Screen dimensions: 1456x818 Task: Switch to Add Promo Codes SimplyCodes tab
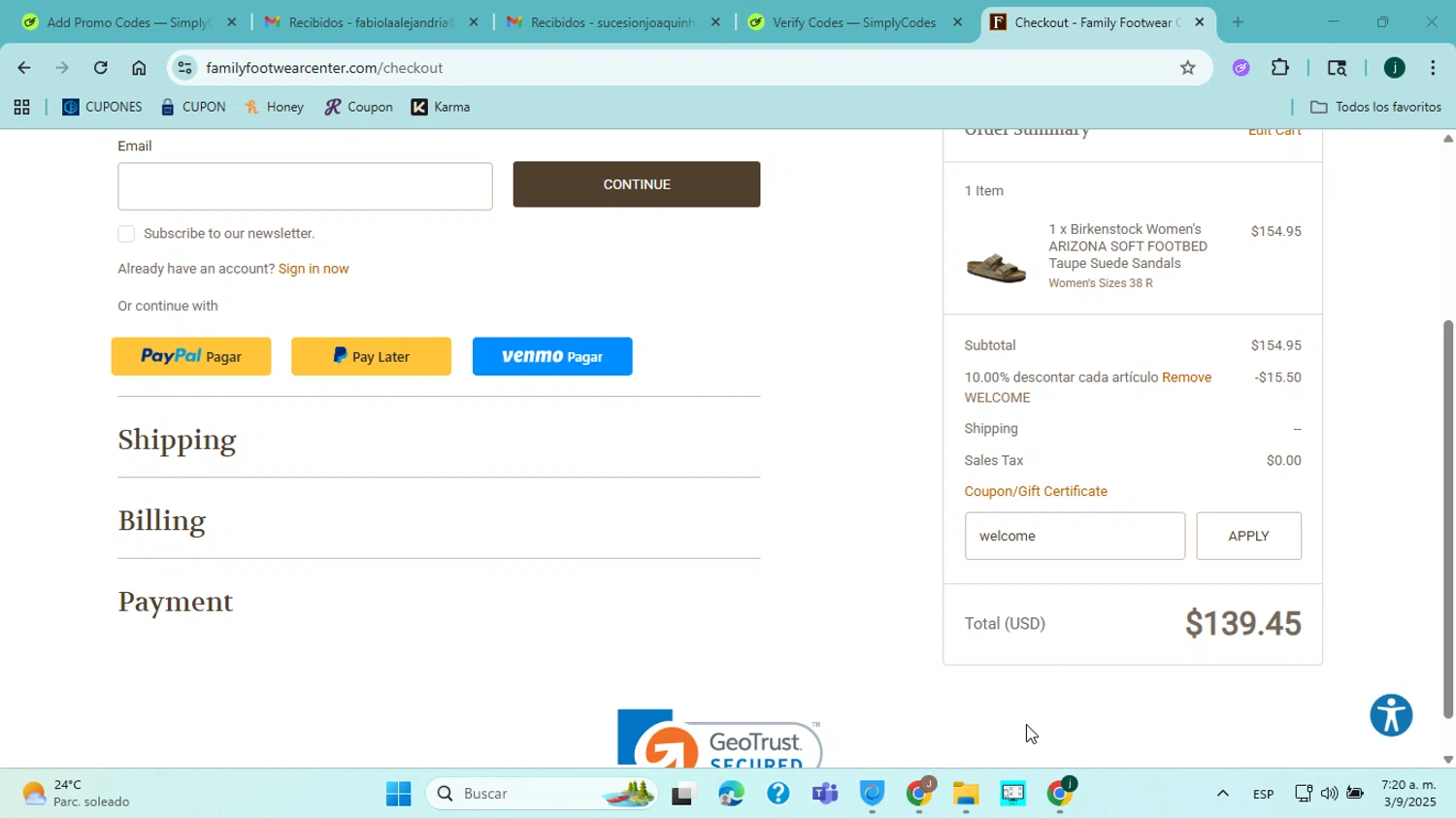pos(128,22)
